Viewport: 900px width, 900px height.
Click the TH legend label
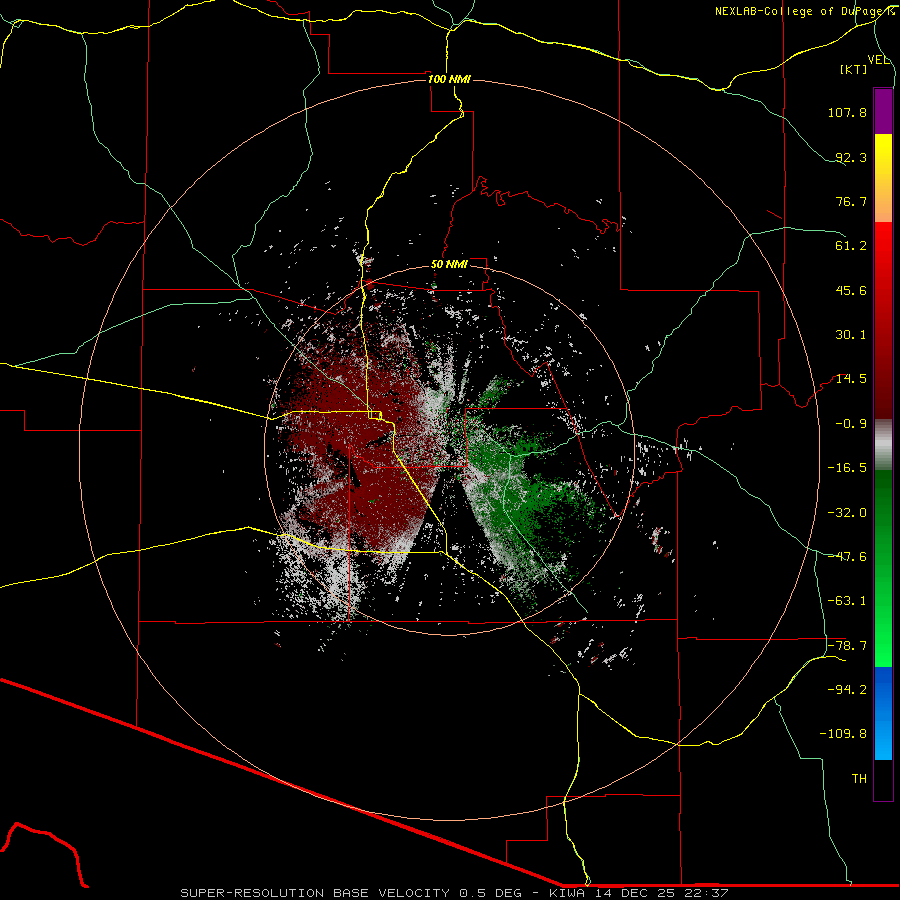click(x=859, y=779)
